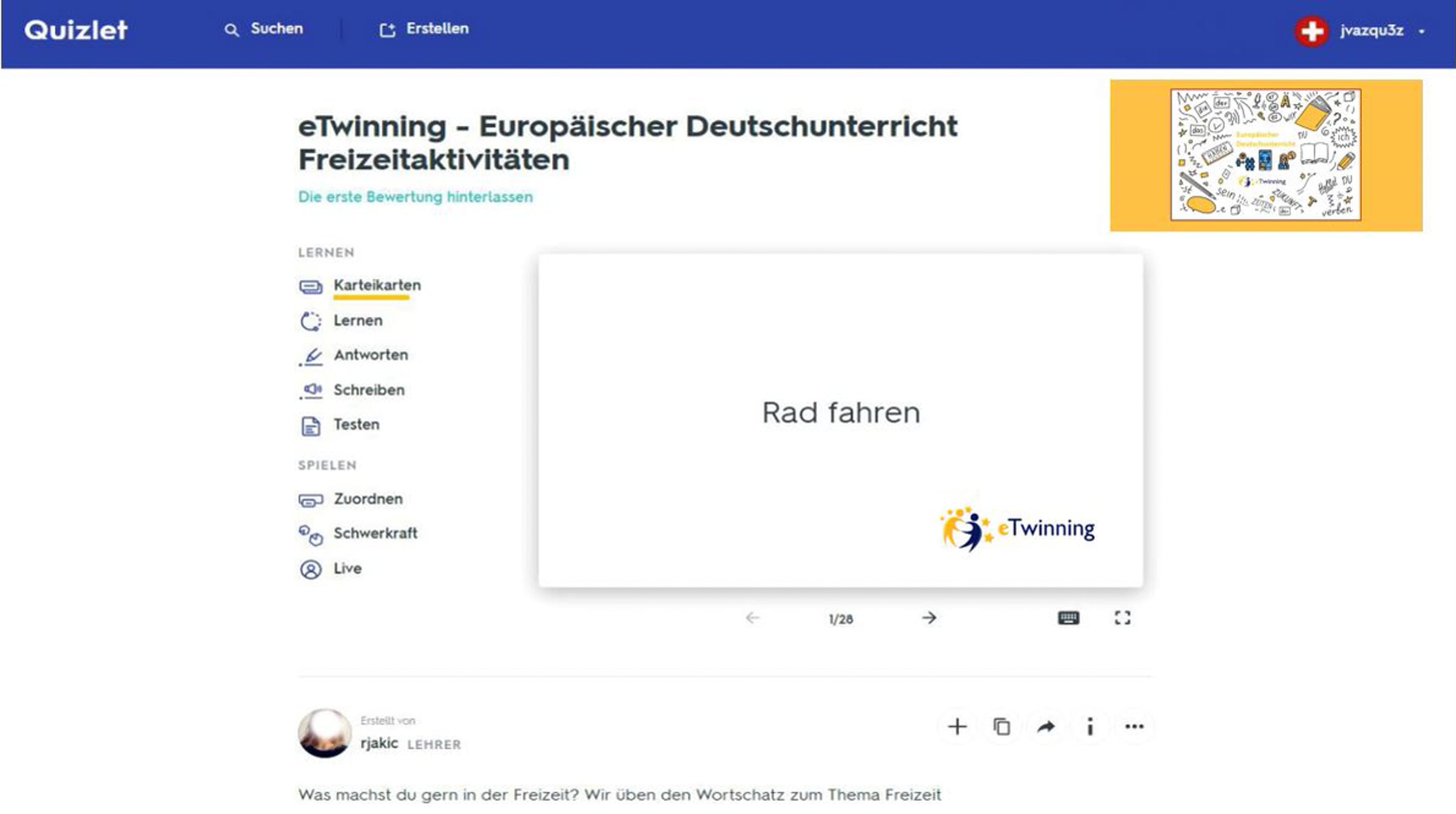Select the Karteikarten mode
Screen dimensions: 1456x814
click(377, 285)
